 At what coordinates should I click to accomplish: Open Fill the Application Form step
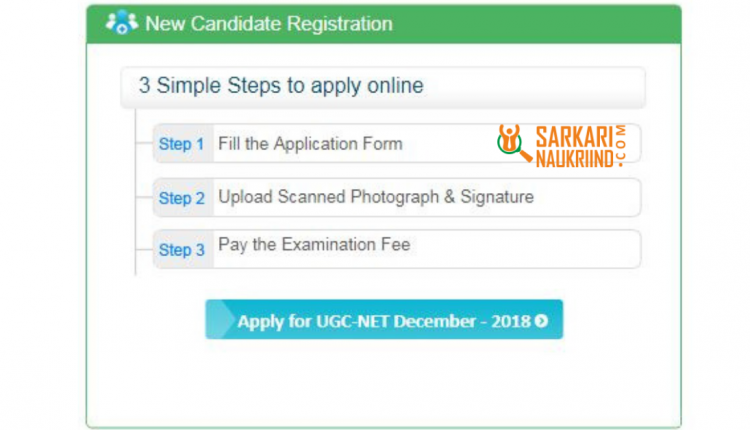pyautogui.click(x=310, y=143)
